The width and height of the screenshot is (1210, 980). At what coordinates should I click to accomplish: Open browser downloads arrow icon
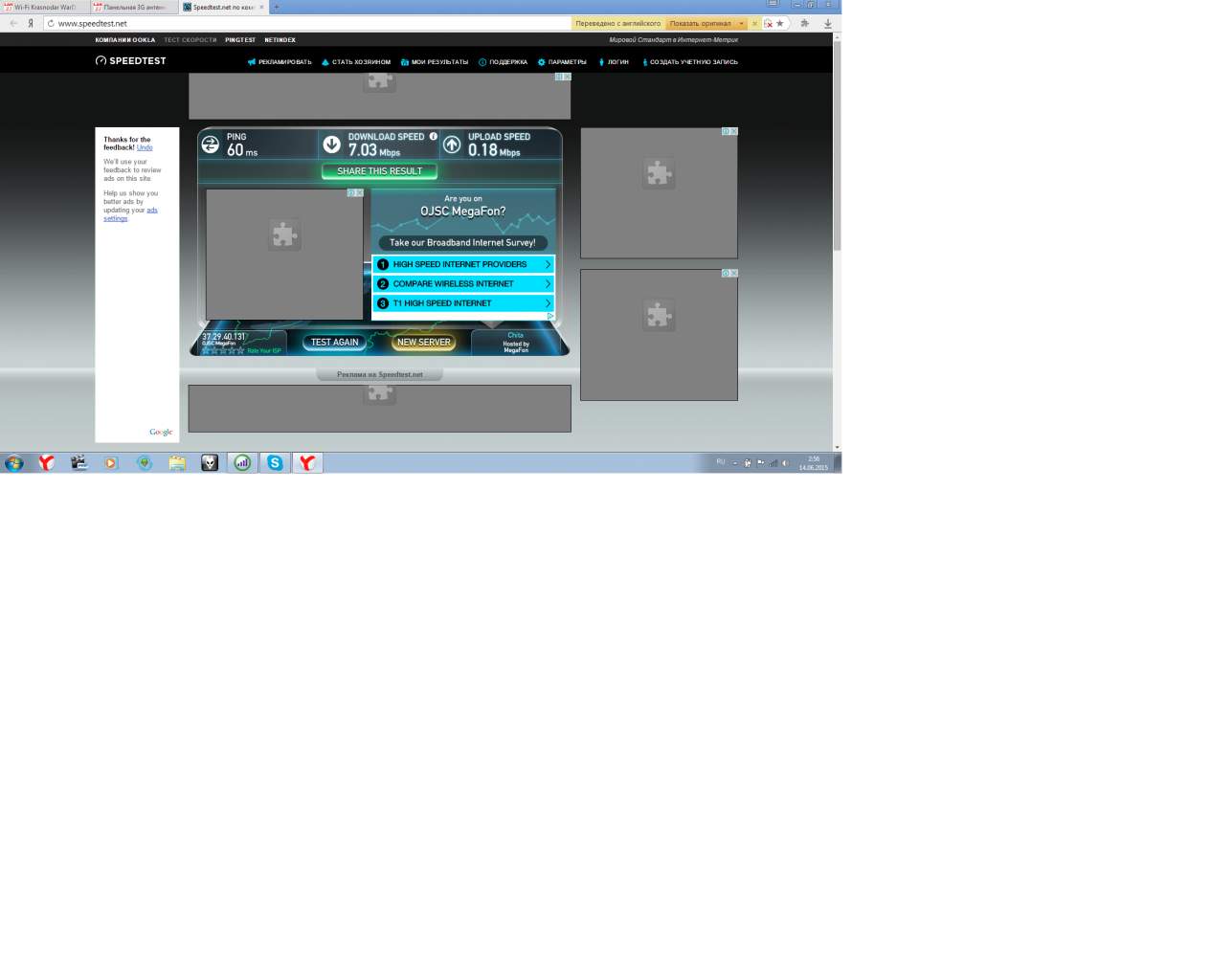pos(828,23)
